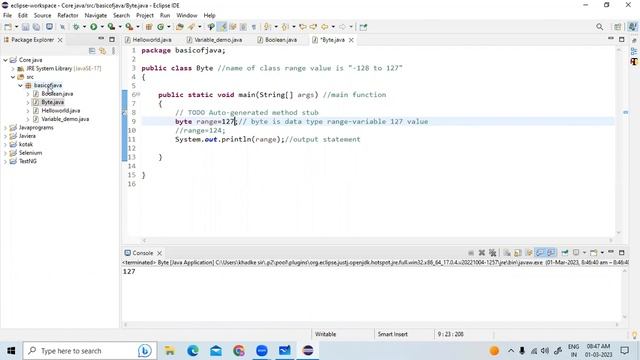Close the Console view tab

pyautogui.click(x=160, y=253)
